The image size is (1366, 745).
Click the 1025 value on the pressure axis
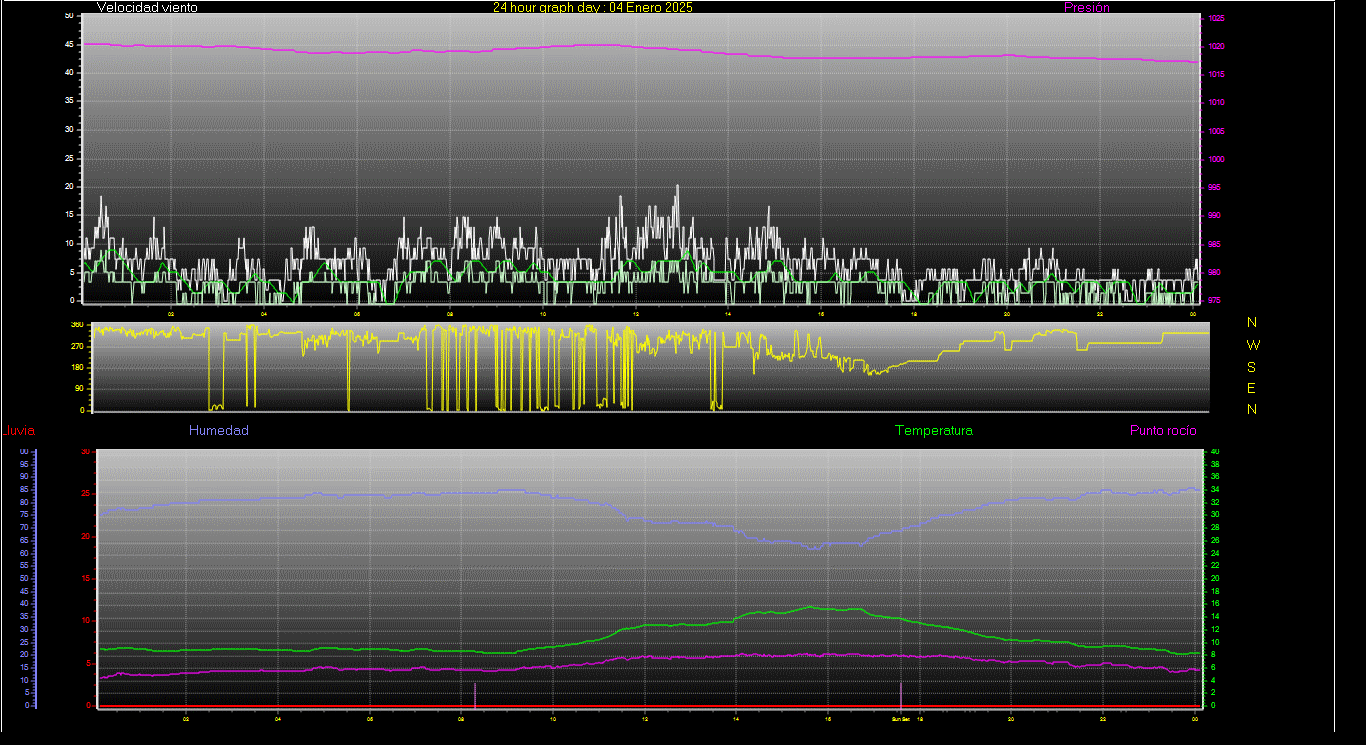(x=1216, y=19)
